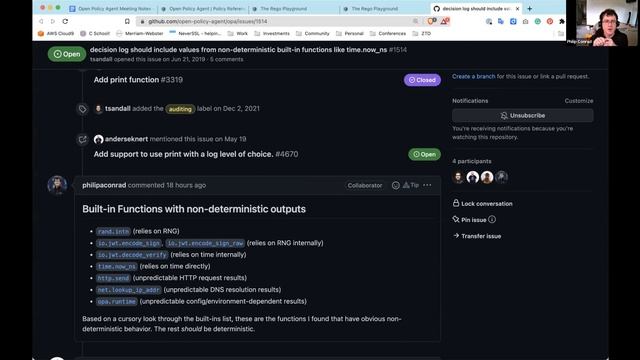Expand the ZTD bookmarks folder
Screen dimensions: 640x360
(422, 33)
